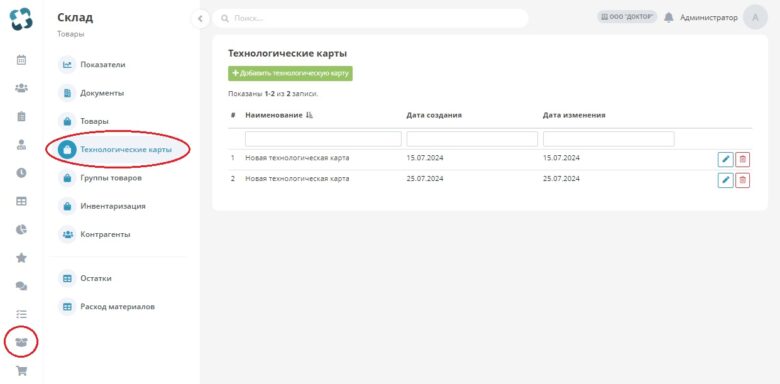Open the Документы menu item
The image size is (780, 384).
[x=102, y=93]
